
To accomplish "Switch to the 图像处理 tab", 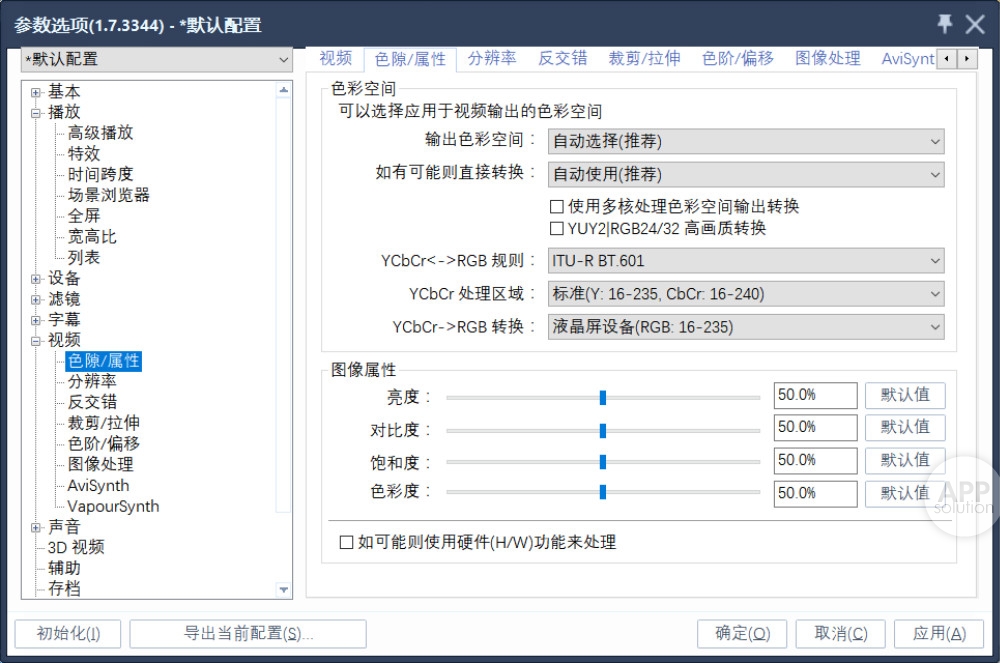I will tap(827, 58).
